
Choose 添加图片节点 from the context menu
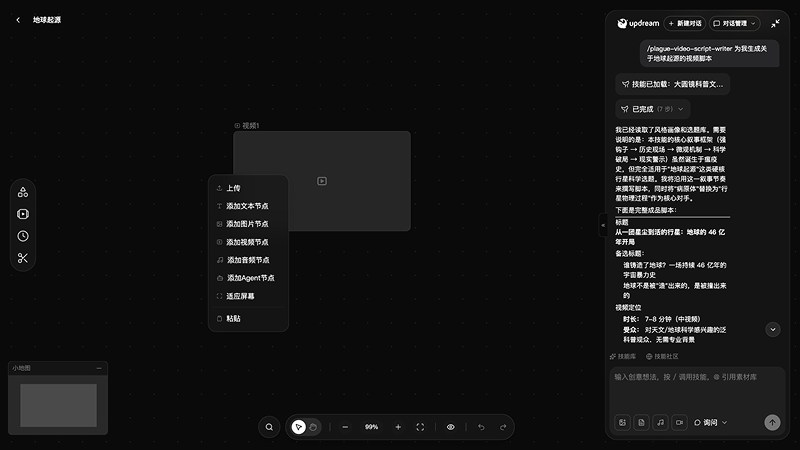click(248, 224)
